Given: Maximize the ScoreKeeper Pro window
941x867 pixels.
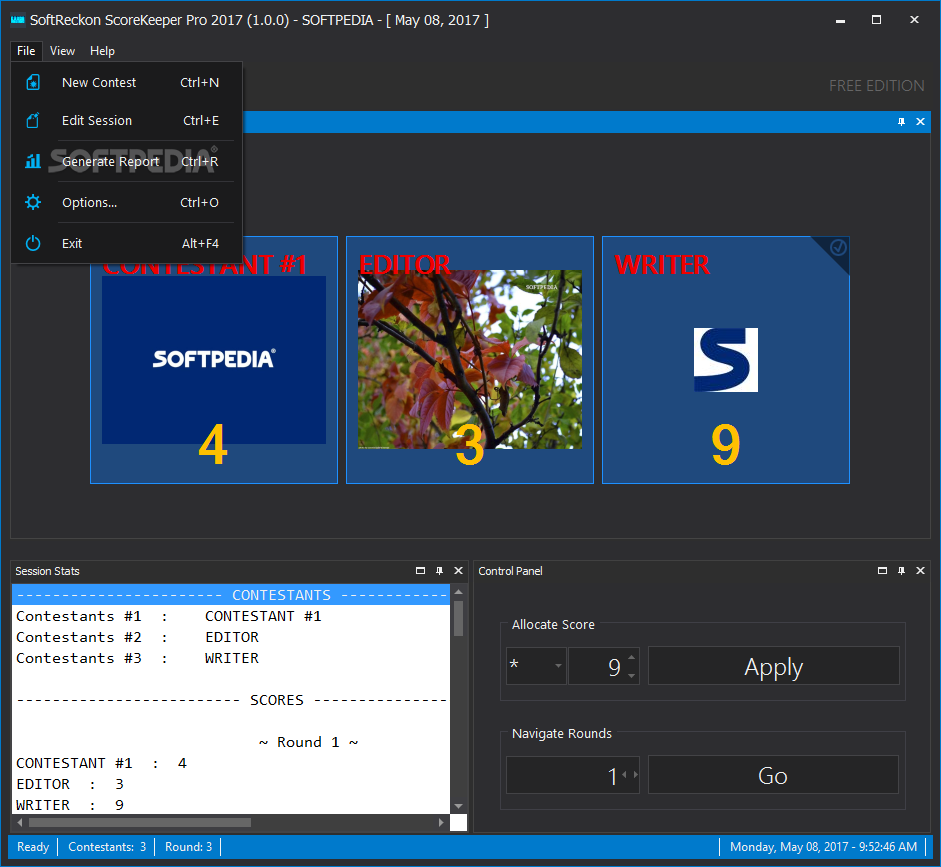Looking at the screenshot, I should coord(876,20).
